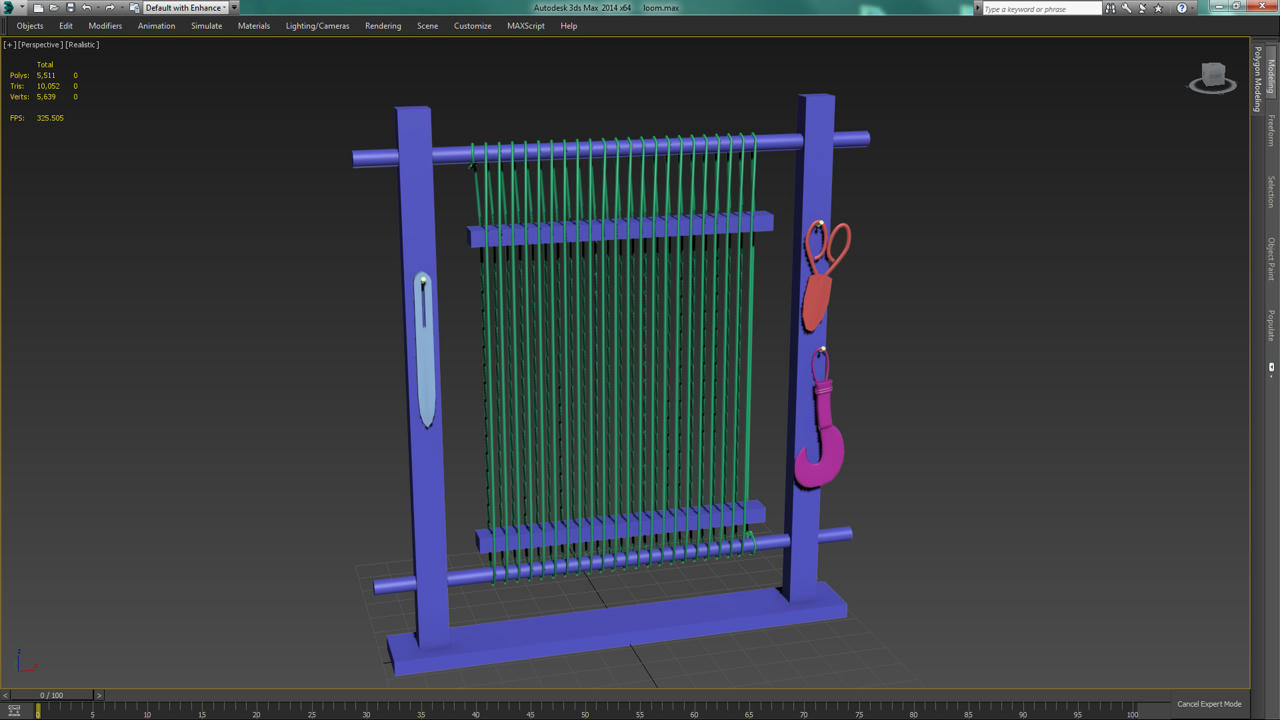
Task: Click the 'FPS:' value 325.505
Action: 50,118
